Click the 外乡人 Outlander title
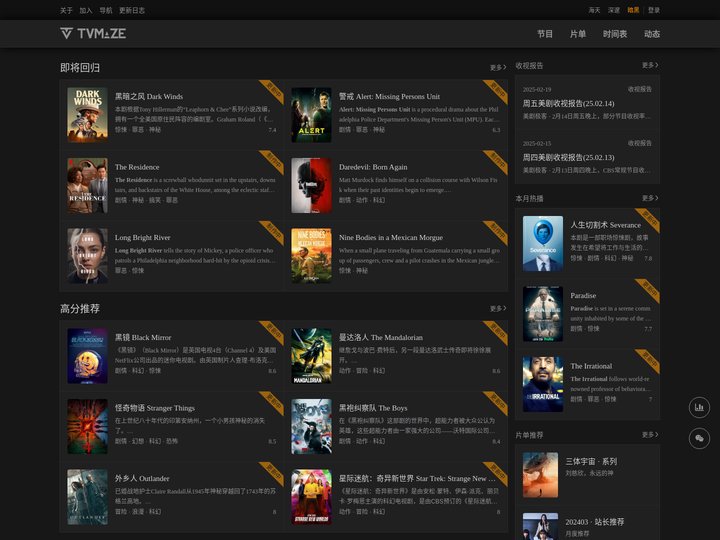 pyautogui.click(x=142, y=478)
